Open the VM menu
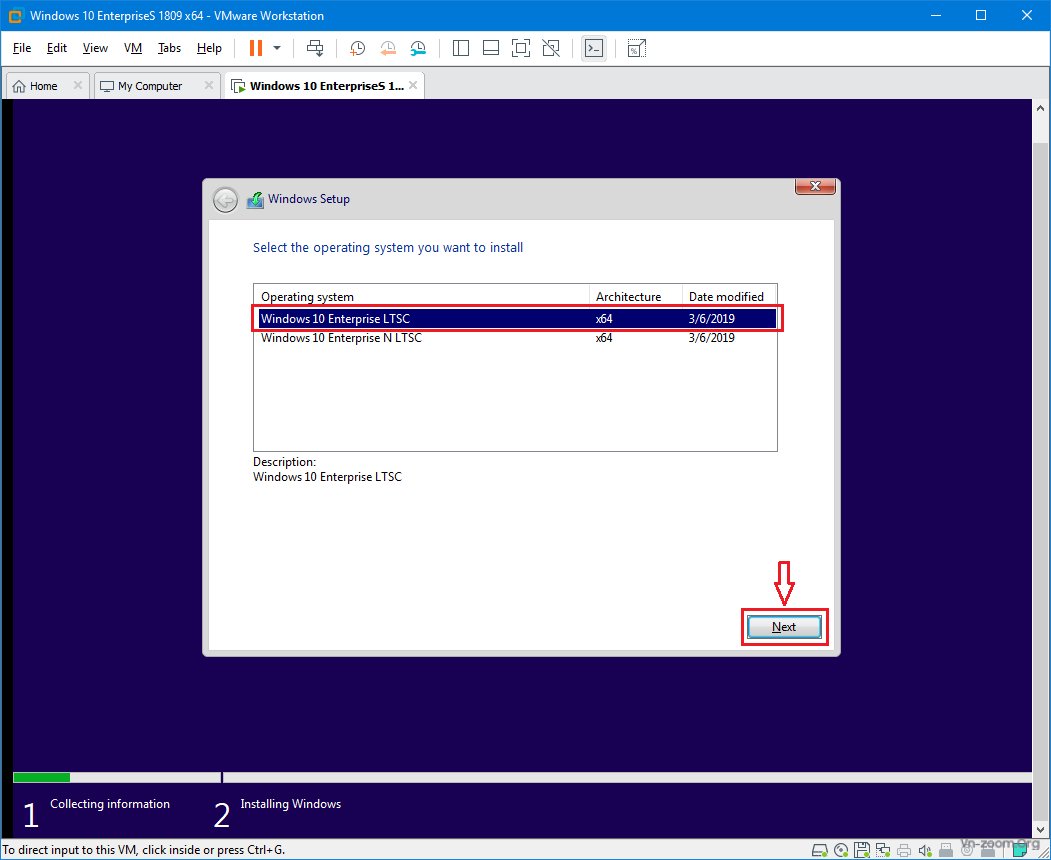The image size is (1051, 860). (133, 48)
